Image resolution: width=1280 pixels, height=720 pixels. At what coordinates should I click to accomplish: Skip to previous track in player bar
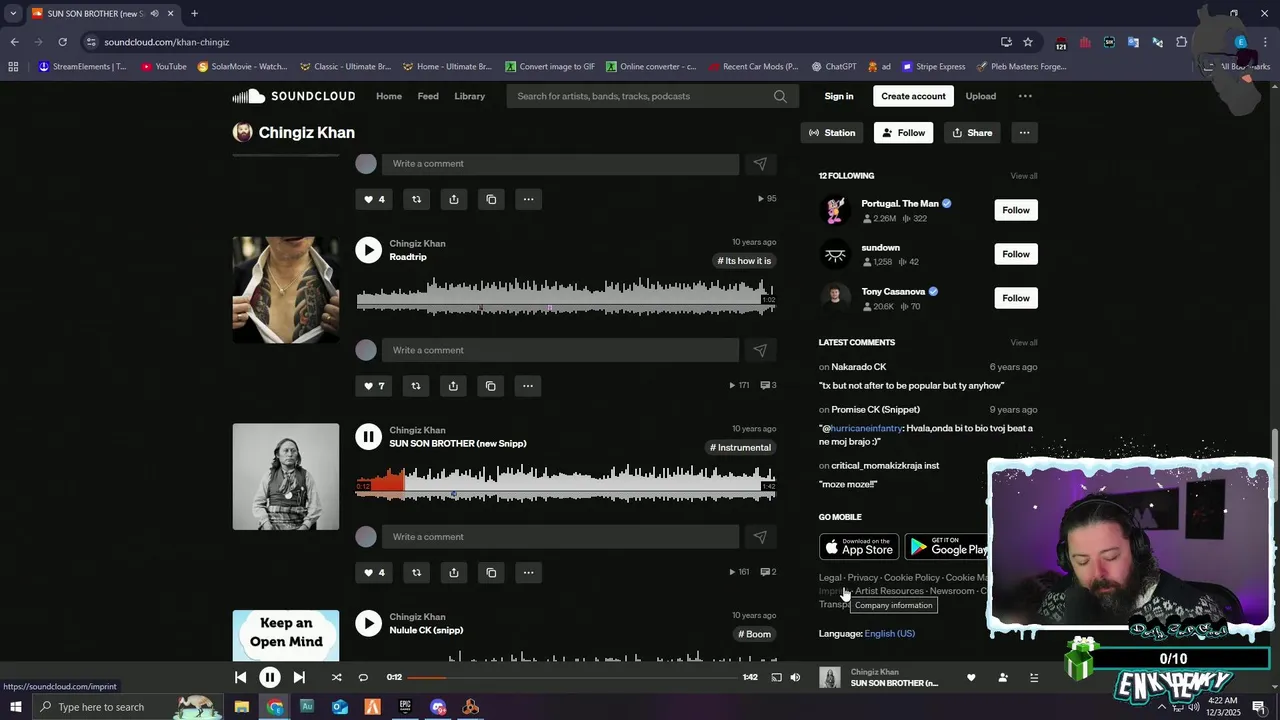(x=240, y=677)
